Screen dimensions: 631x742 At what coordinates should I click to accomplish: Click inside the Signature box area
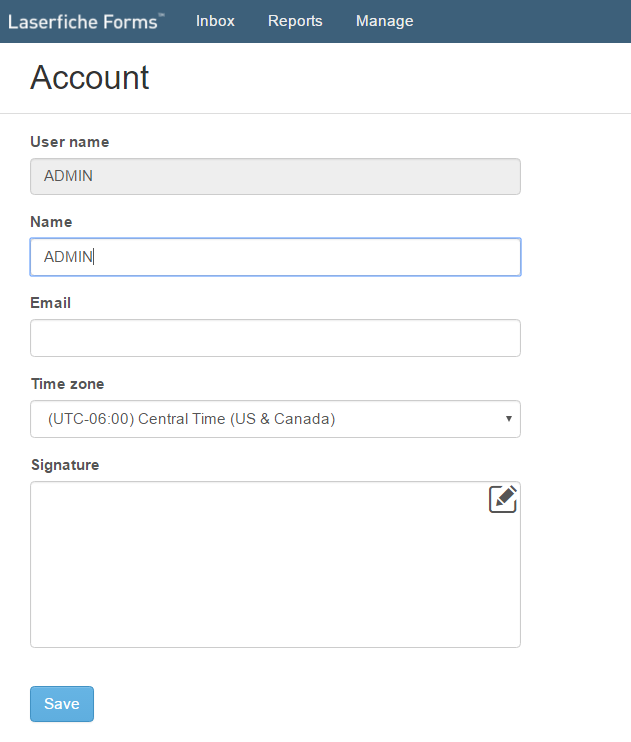(276, 565)
